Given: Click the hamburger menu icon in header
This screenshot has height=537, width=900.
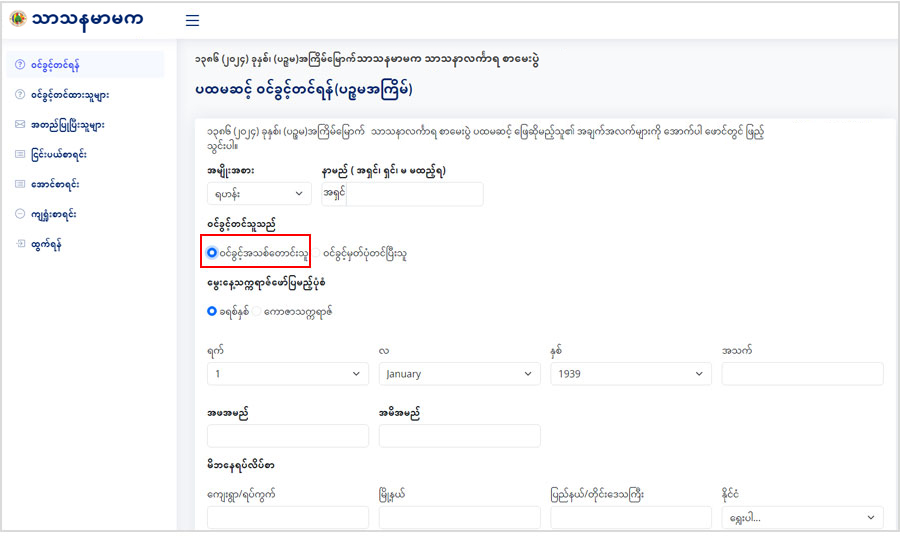Looking at the screenshot, I should click(192, 20).
